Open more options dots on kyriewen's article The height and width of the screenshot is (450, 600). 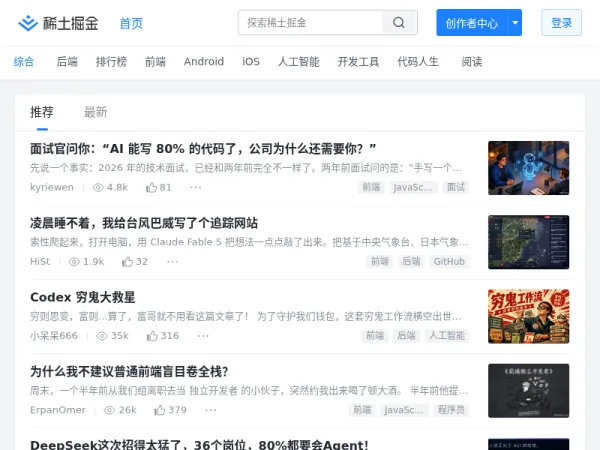click(196, 188)
